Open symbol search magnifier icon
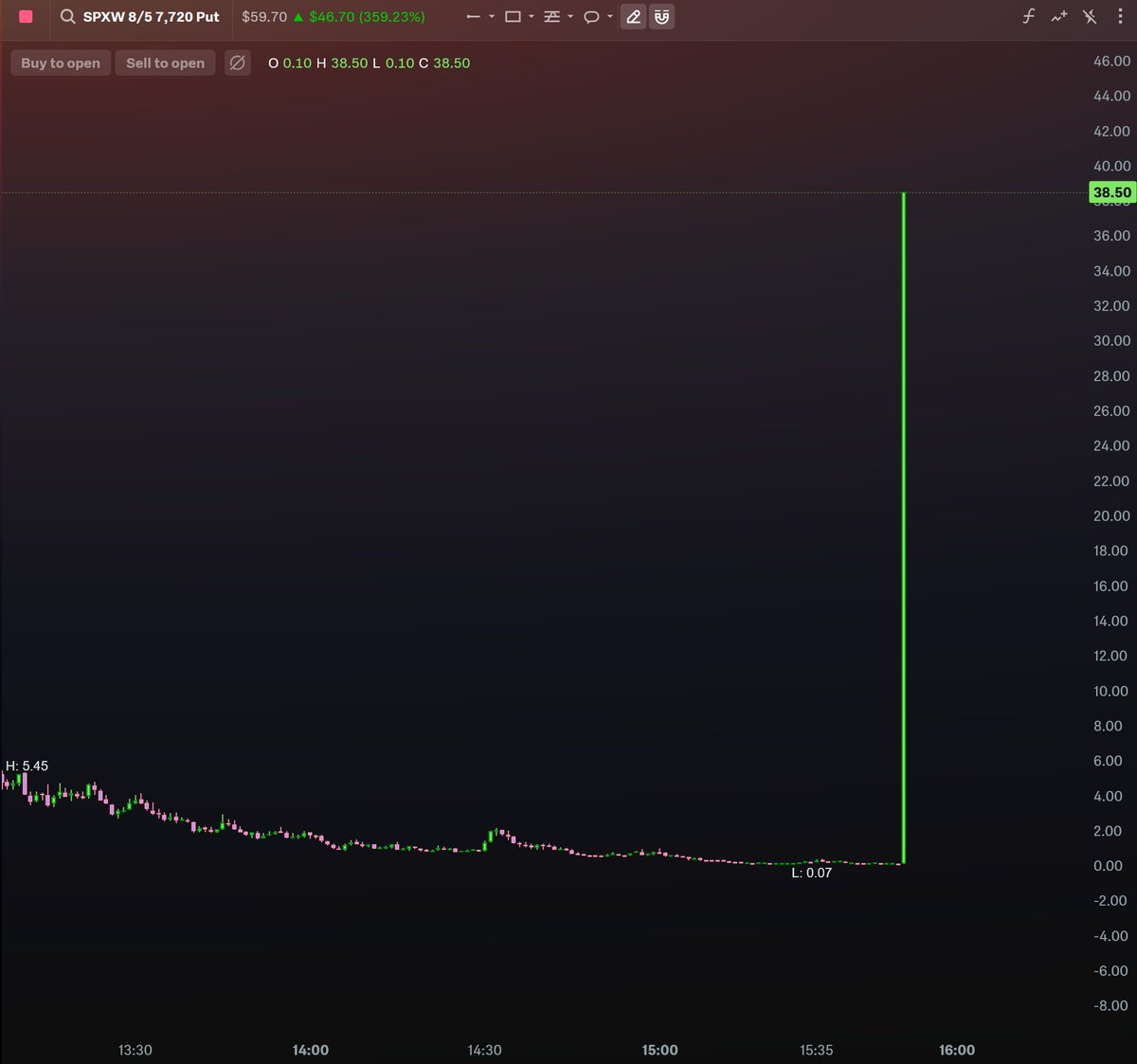1137x1064 pixels. pyautogui.click(x=67, y=17)
